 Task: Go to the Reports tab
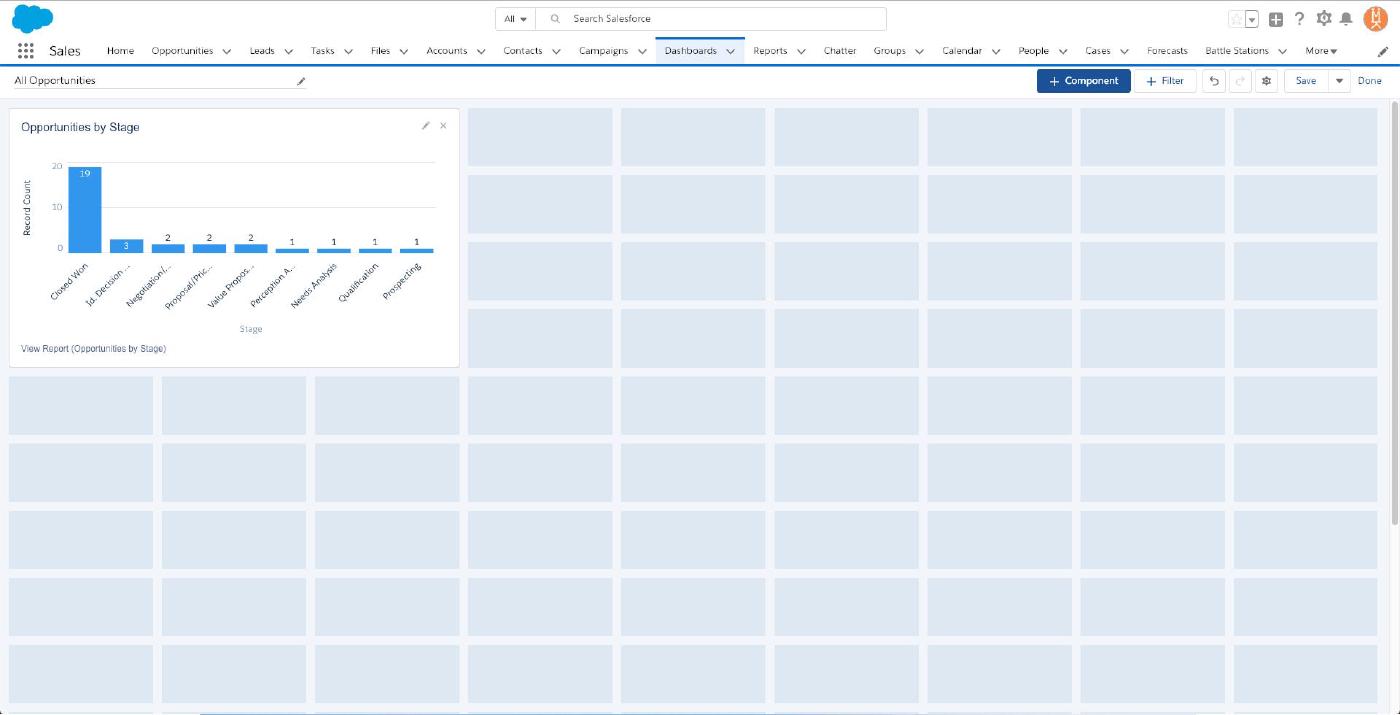point(769,51)
